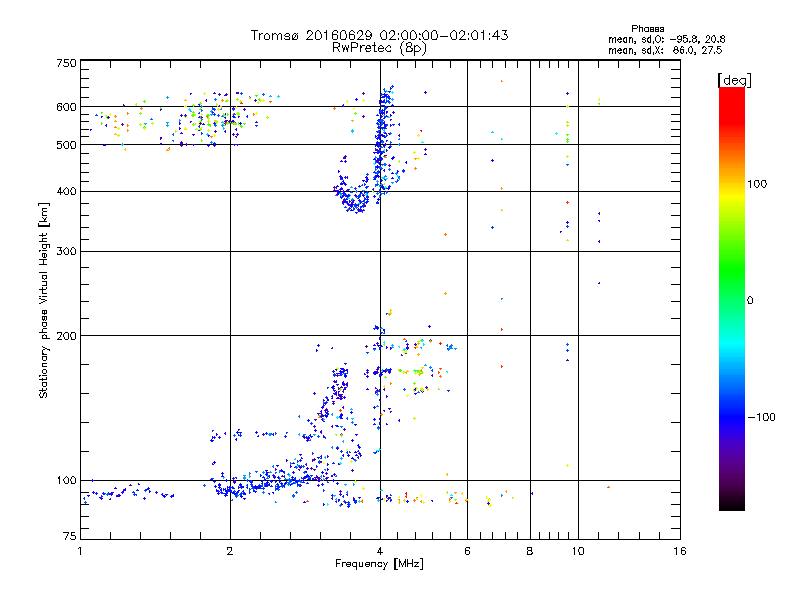Click the '8' MHz frequency tick label
Image resolution: width=800 pixels, height=600 pixels.
(530, 551)
